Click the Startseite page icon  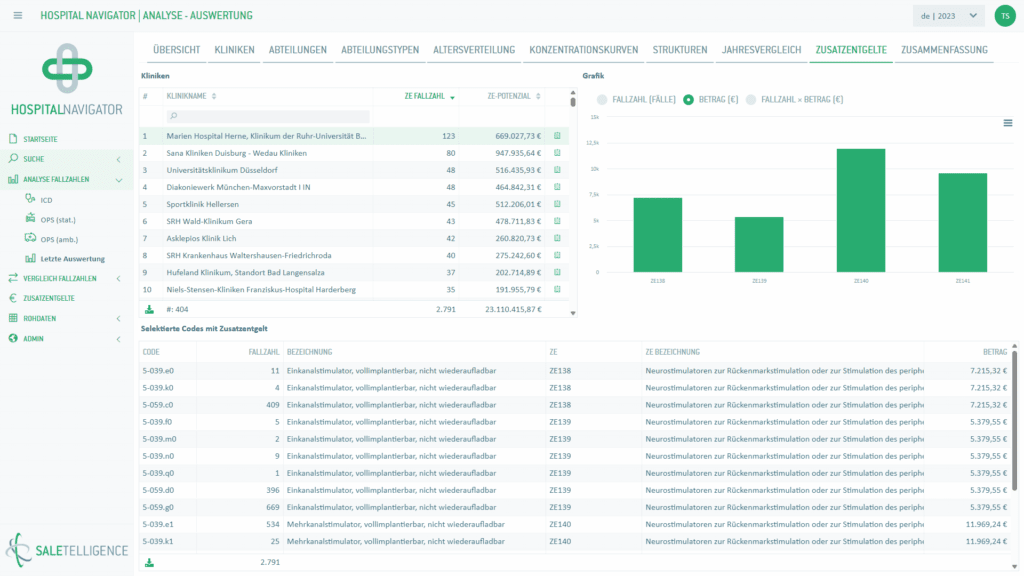point(13,138)
